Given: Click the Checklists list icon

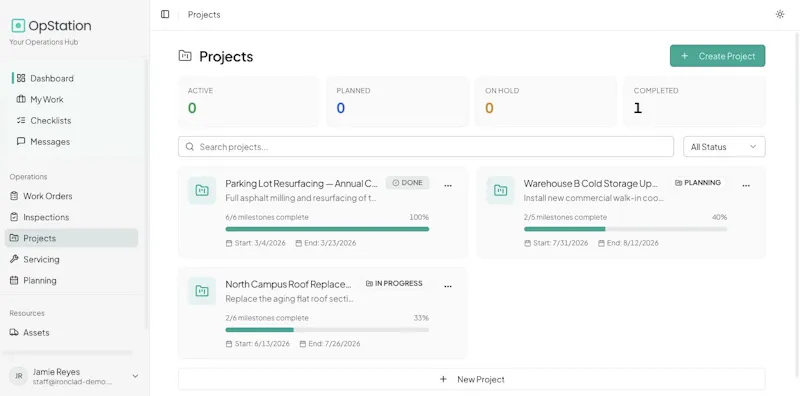Looking at the screenshot, I should pyautogui.click(x=21, y=120).
